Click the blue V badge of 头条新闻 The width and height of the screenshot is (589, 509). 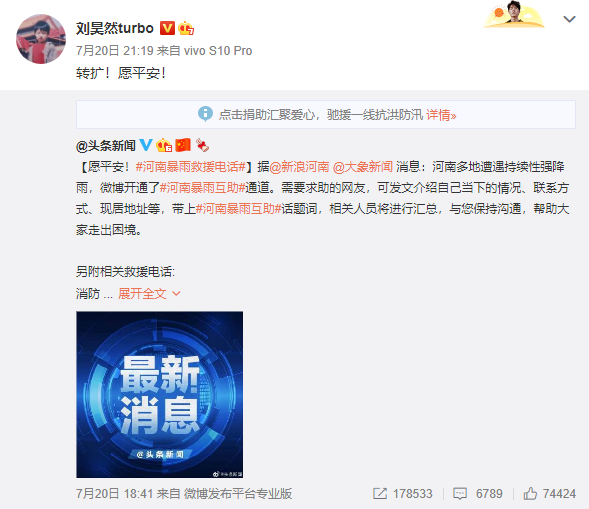click(146, 145)
